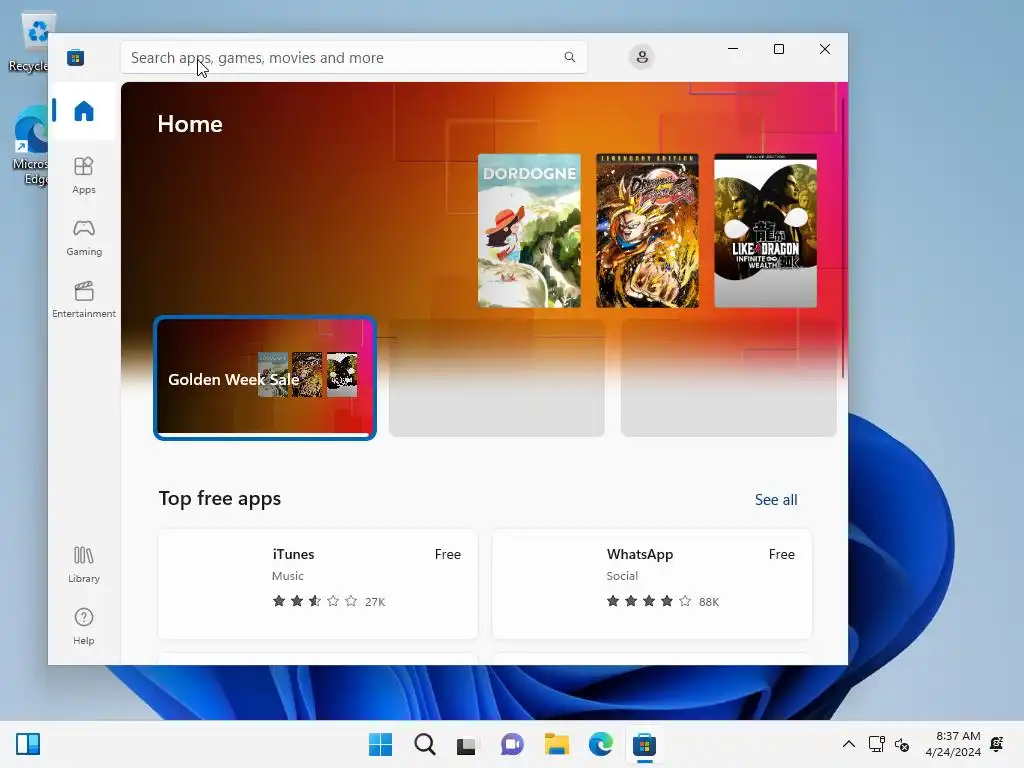Open the Dragon Ball FighterZ game cover
Viewport: 1024px width, 768px height.
coord(647,231)
